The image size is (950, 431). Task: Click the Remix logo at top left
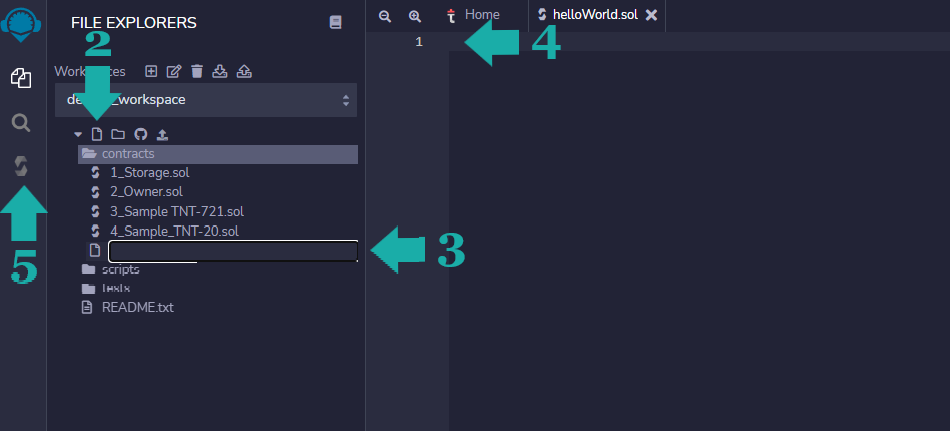coord(21,24)
